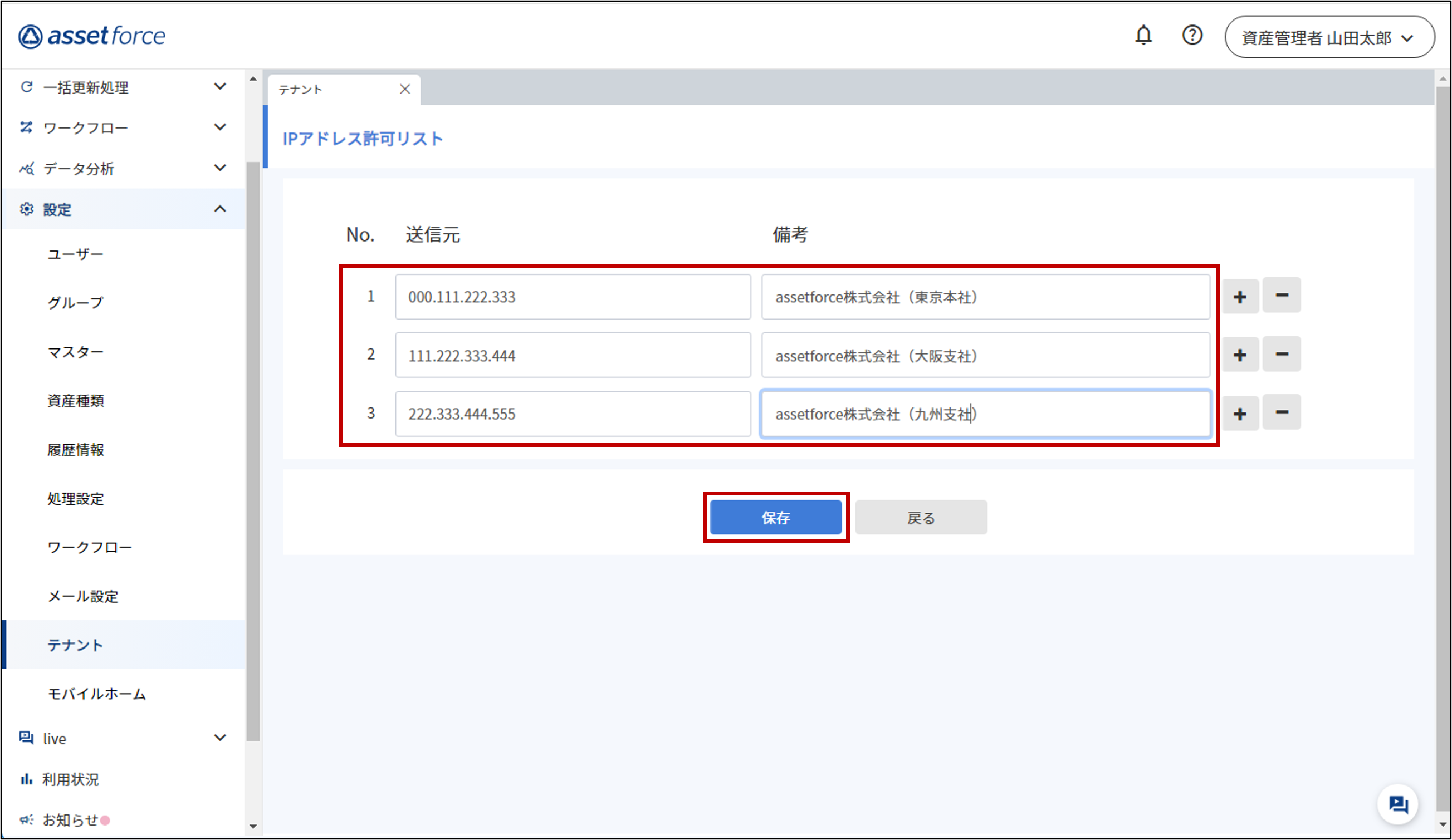Click the live chat icon in sidebar
The image size is (1452, 840).
[27, 738]
